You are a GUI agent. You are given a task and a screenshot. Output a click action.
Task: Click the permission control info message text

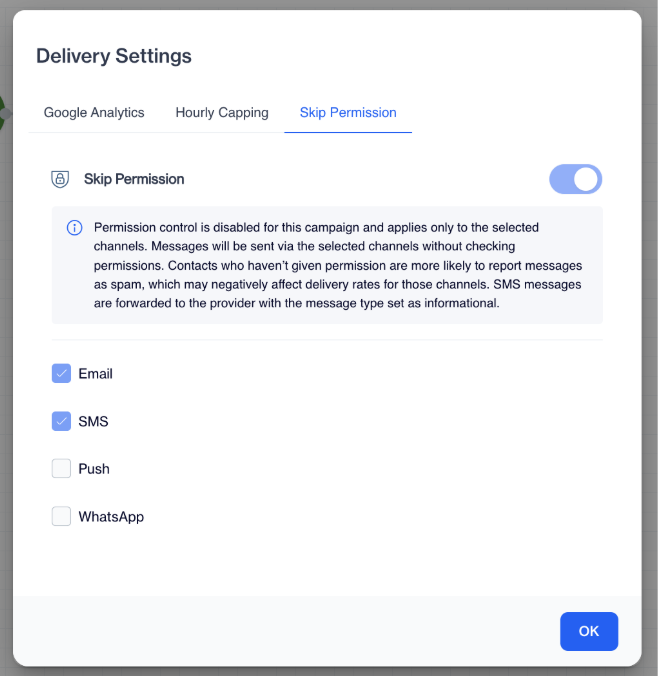pos(338,265)
